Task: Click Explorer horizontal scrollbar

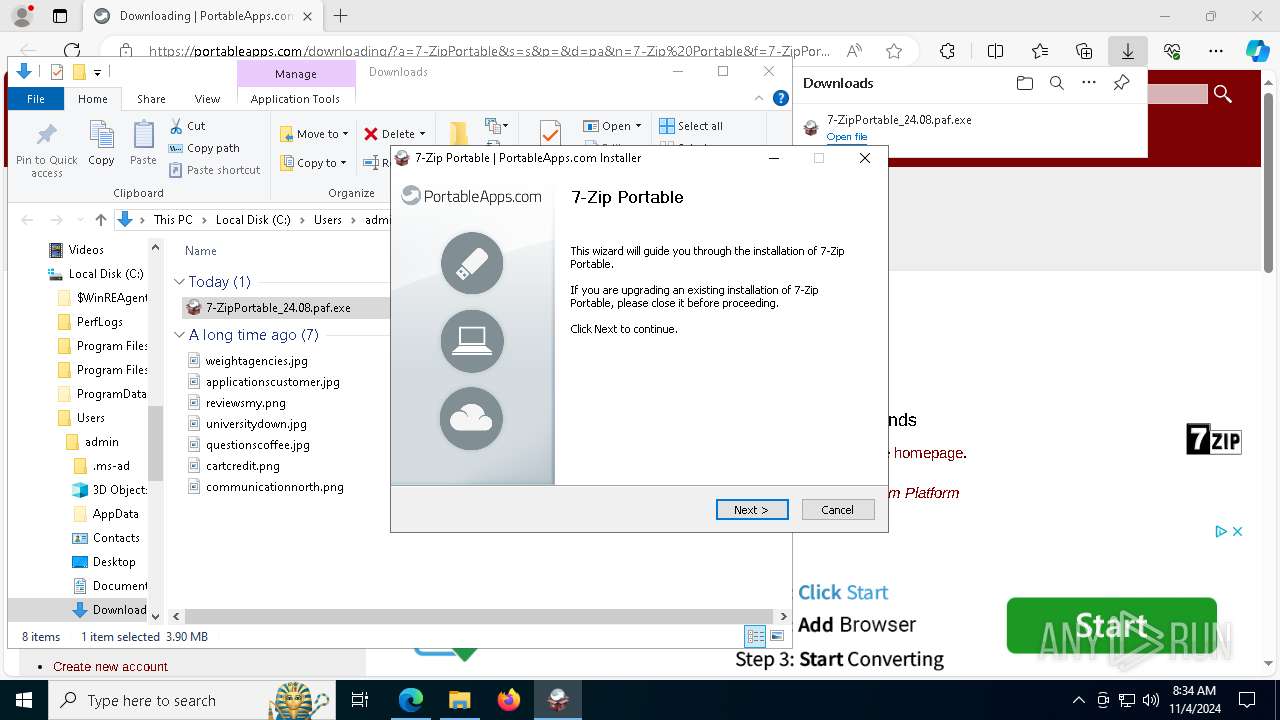Action: (x=480, y=617)
